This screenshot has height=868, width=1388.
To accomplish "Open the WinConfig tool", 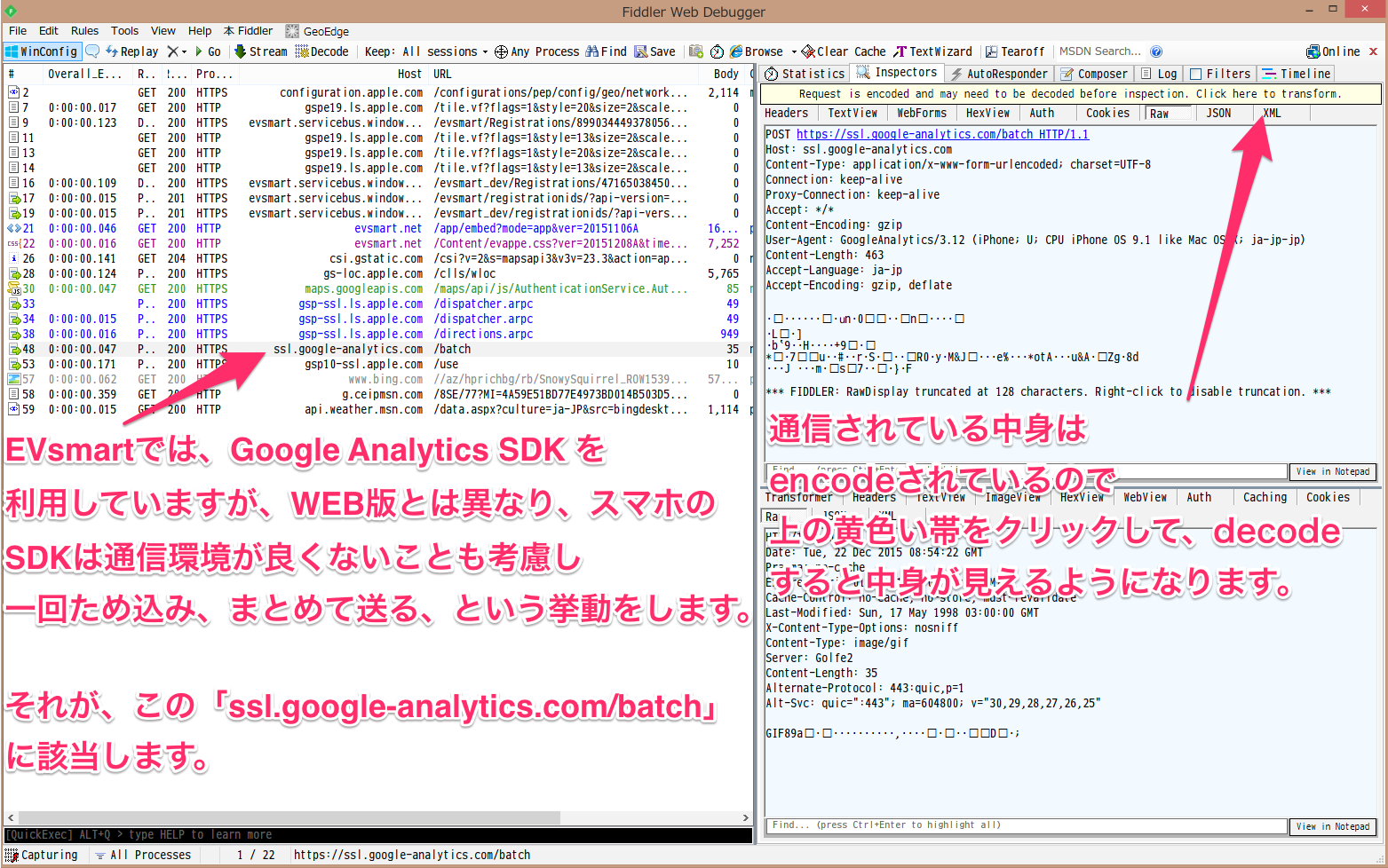I will pos(42,51).
